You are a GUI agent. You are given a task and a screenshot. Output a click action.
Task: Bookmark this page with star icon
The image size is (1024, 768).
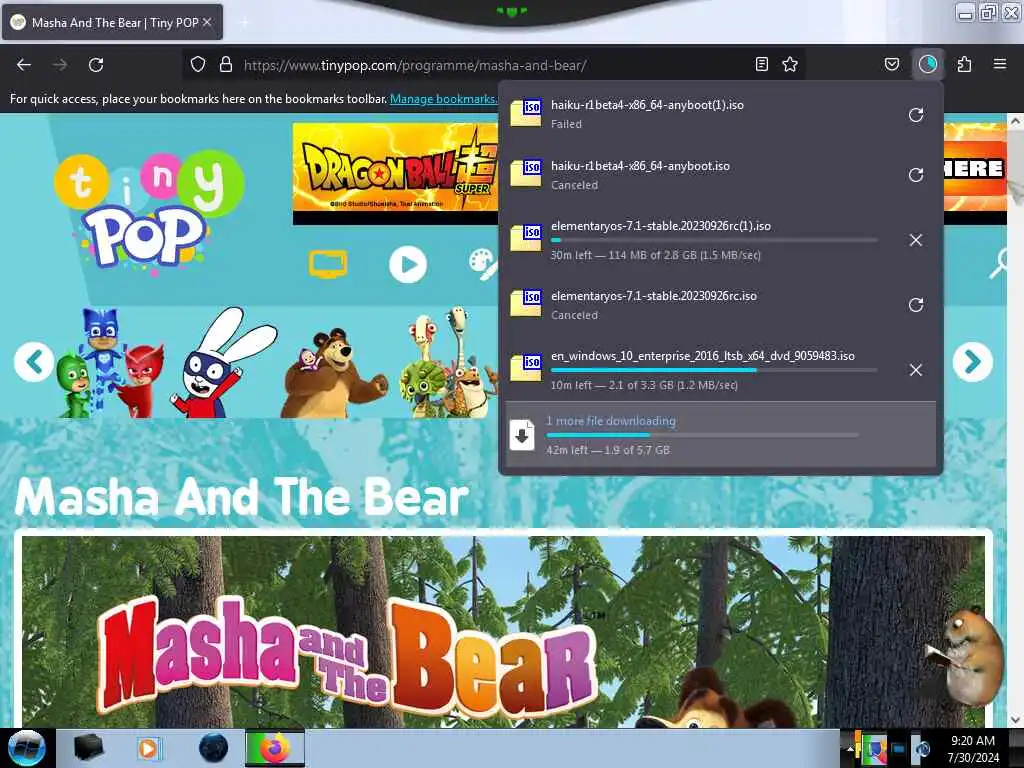790,65
